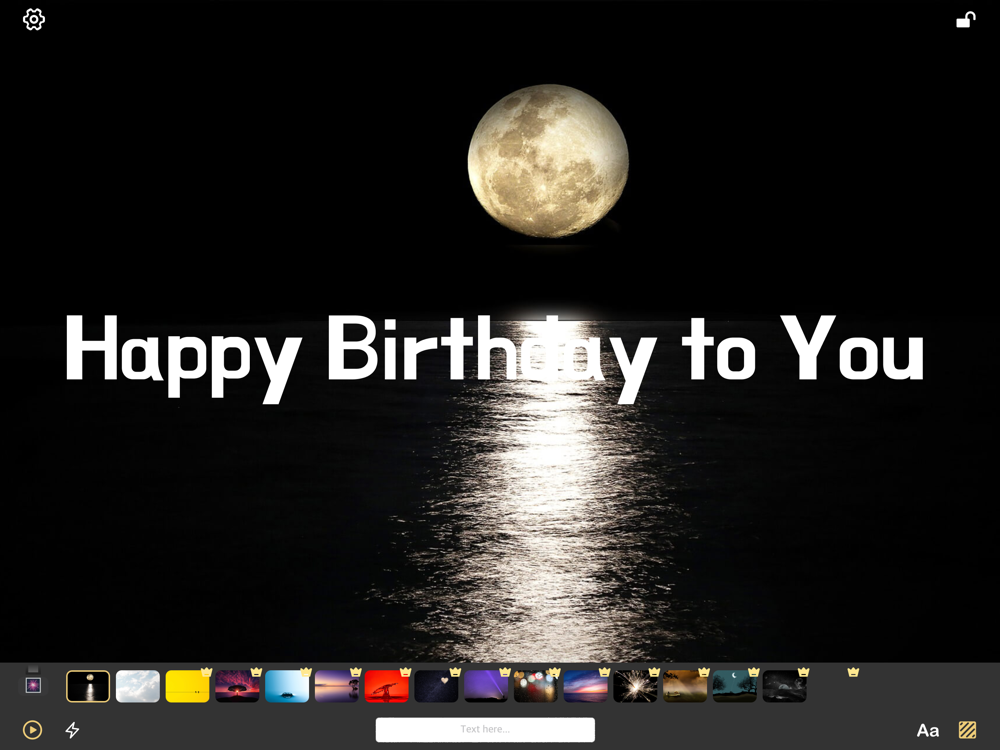Choose the crescent moon trees background thumbnail
Viewport: 1000px width, 750px height.
(735, 686)
